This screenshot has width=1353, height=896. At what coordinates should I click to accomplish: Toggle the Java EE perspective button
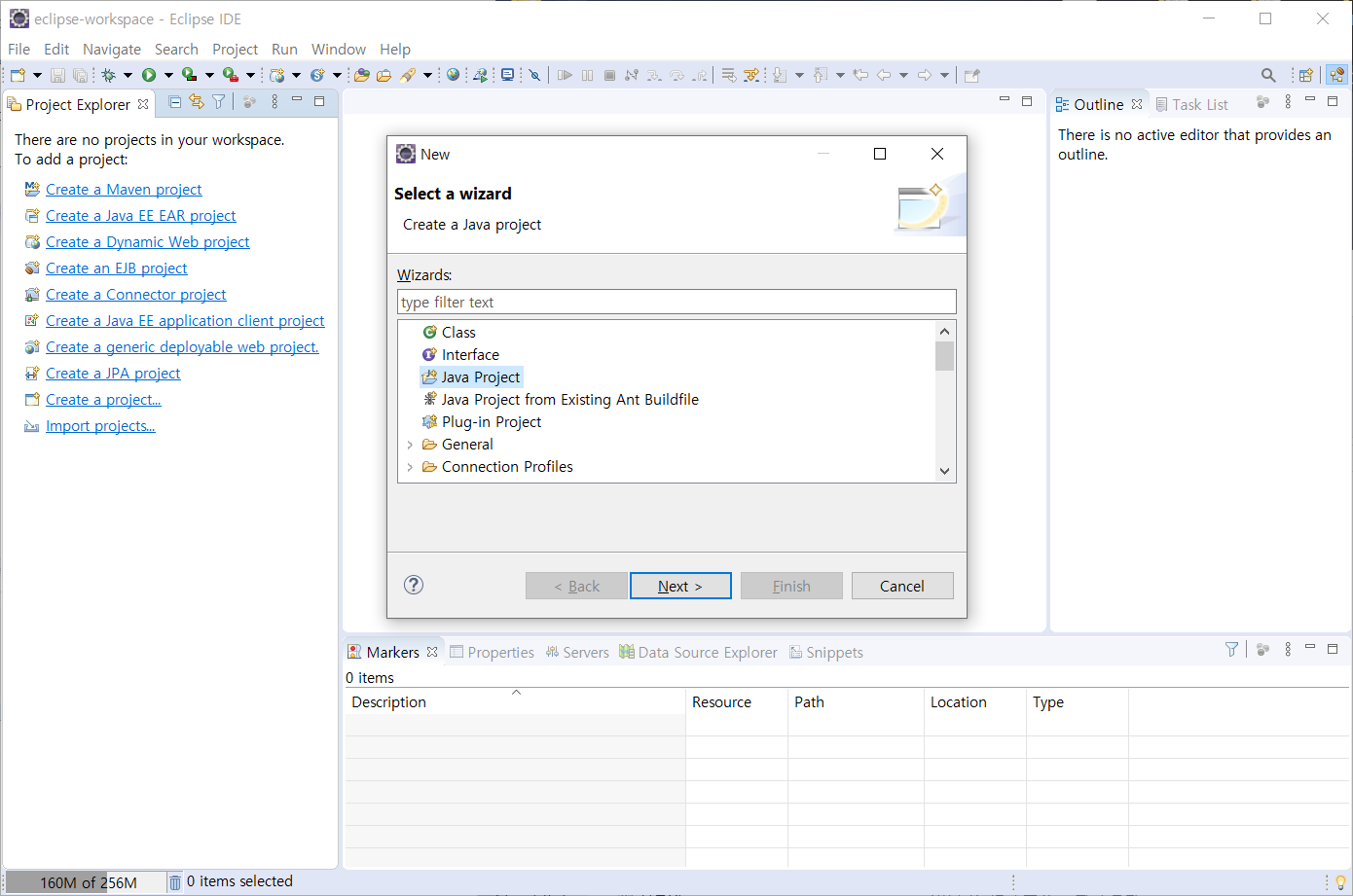(x=1337, y=75)
